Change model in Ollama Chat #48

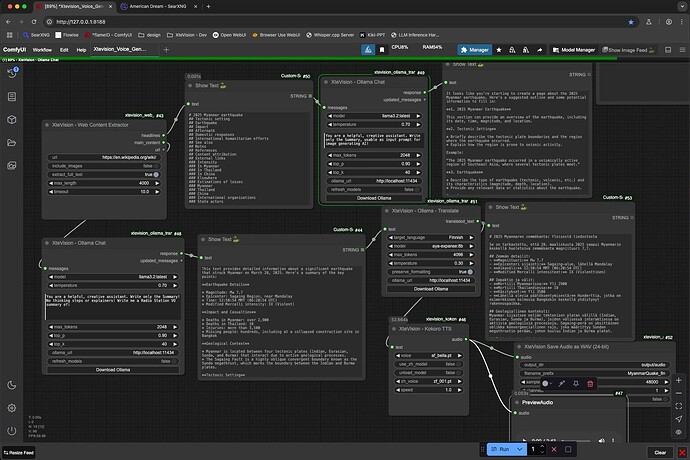tap(113, 277)
